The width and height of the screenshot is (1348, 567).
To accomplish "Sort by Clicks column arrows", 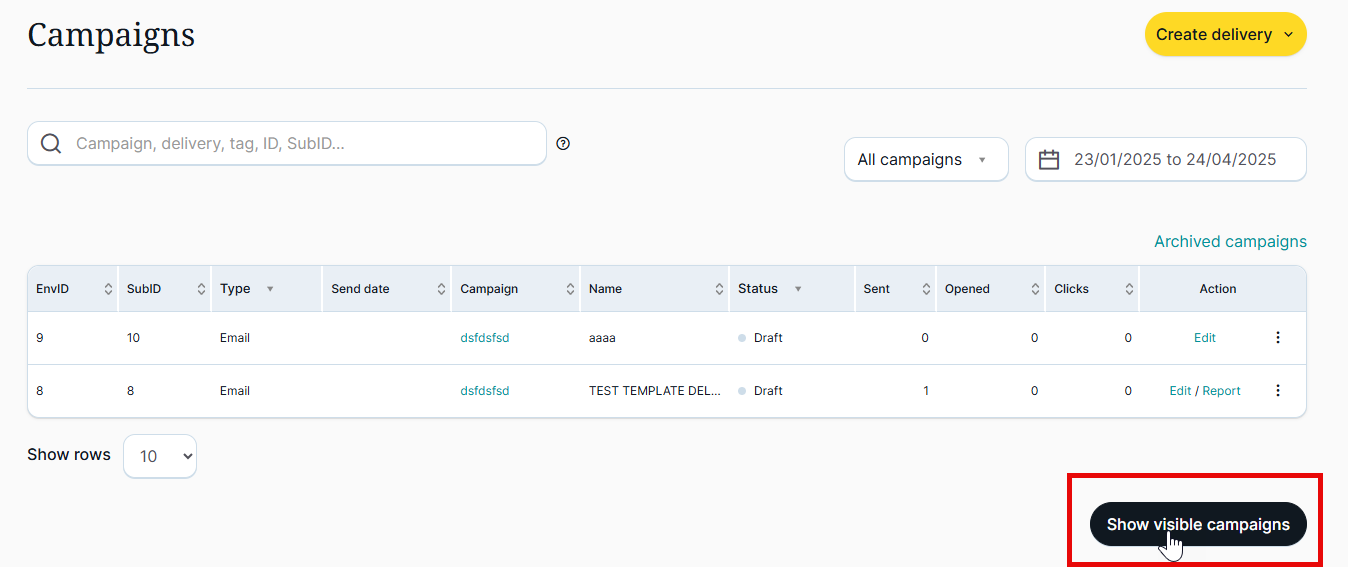I will click(x=1129, y=289).
